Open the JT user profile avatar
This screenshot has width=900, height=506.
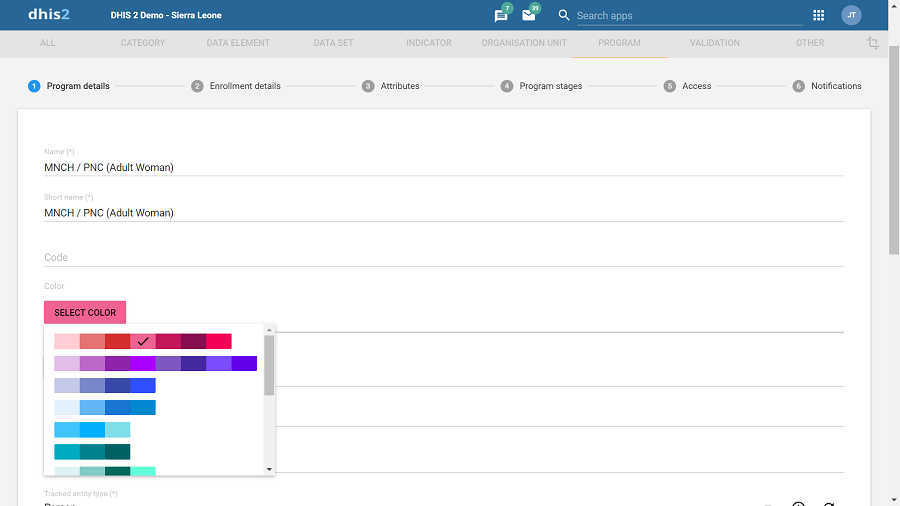point(851,15)
